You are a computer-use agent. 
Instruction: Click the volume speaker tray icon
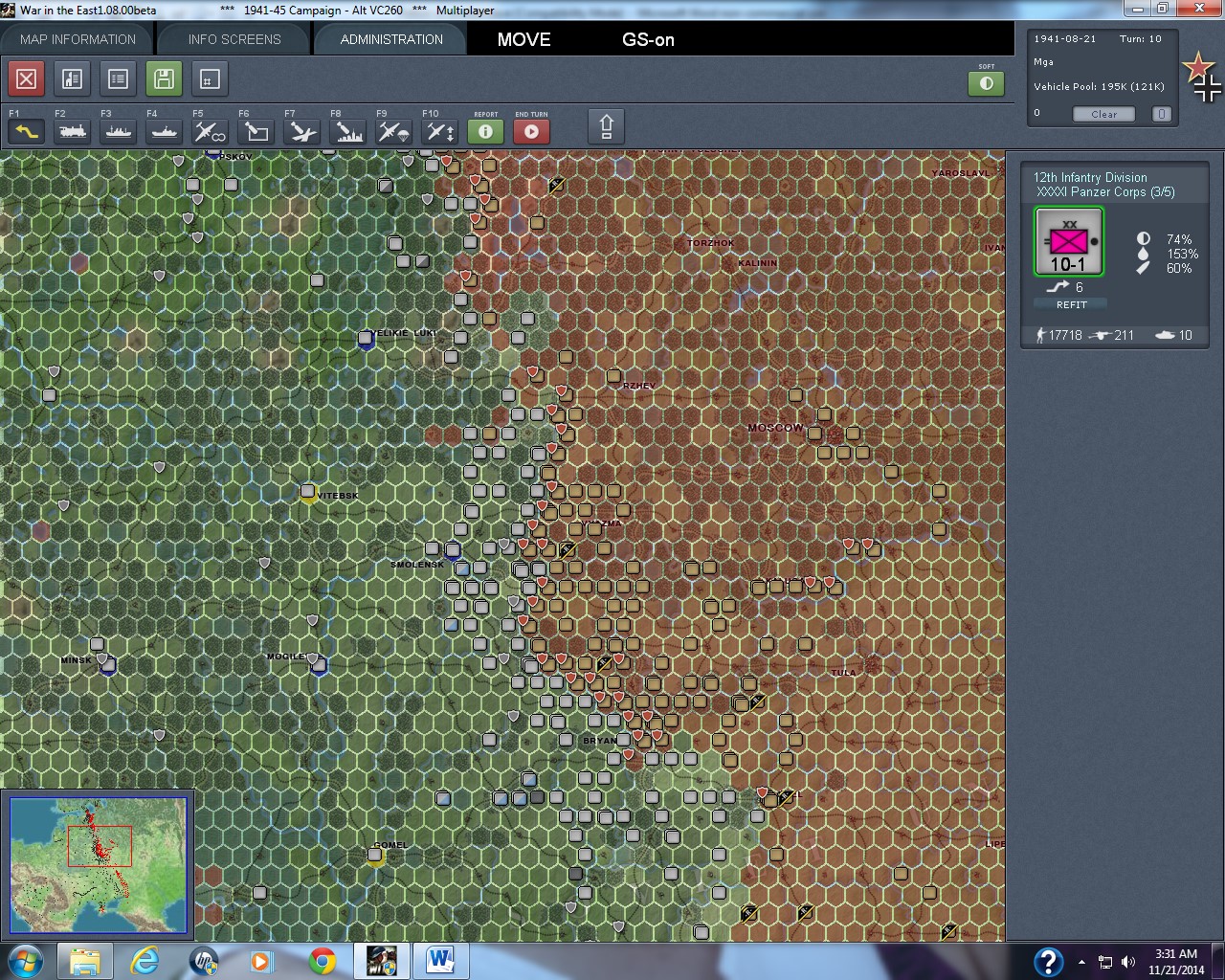point(1127,962)
